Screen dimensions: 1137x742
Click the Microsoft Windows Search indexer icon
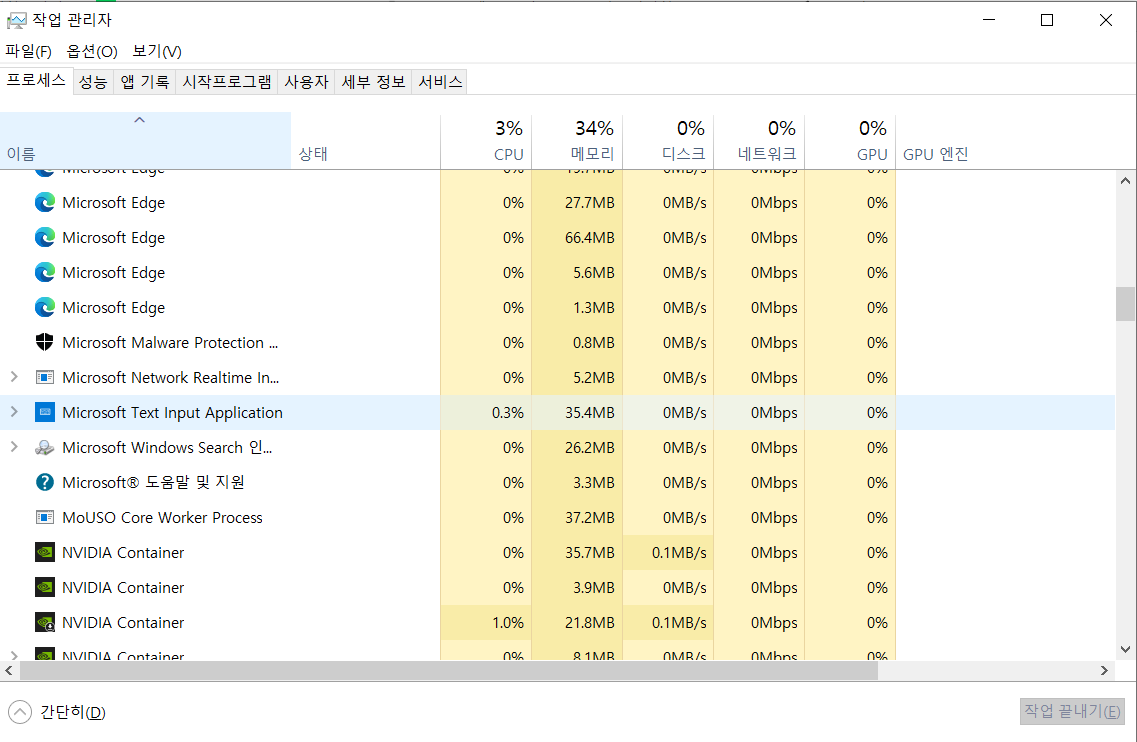tap(45, 448)
